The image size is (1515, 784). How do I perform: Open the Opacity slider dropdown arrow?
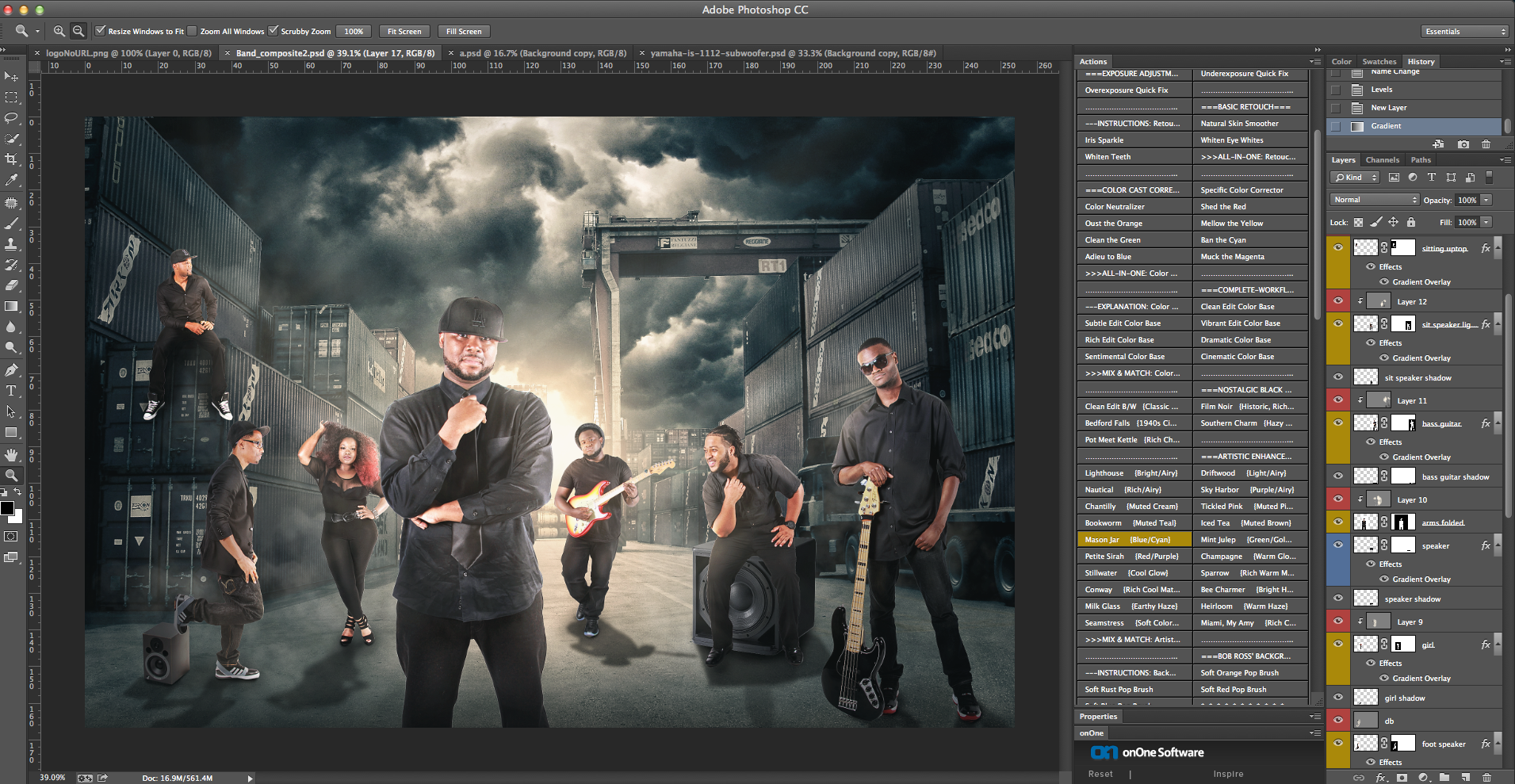click(1486, 200)
